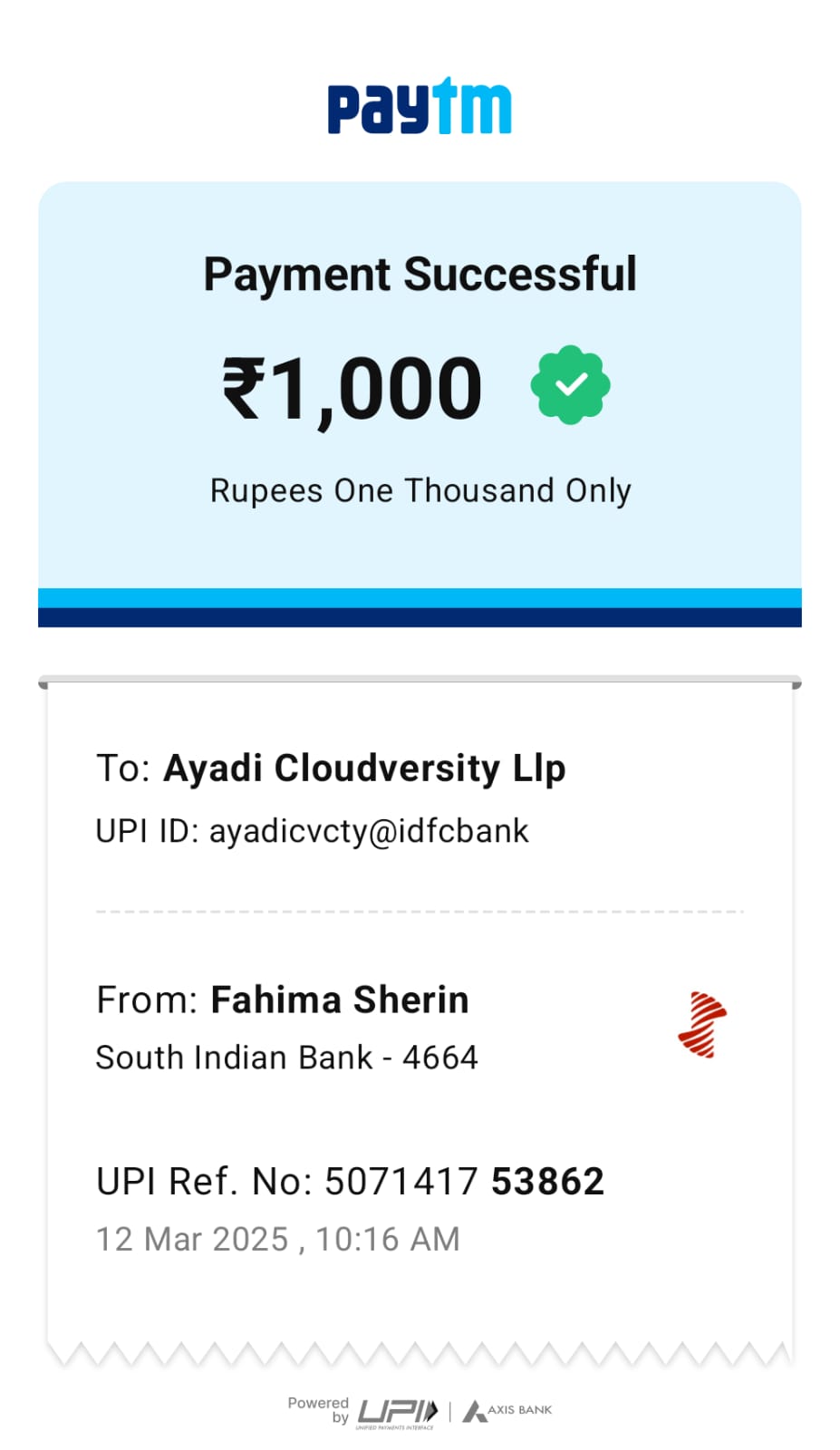This screenshot has width=840, height=1450.
Task: Select the Payment Successful heading
Action: tap(420, 274)
